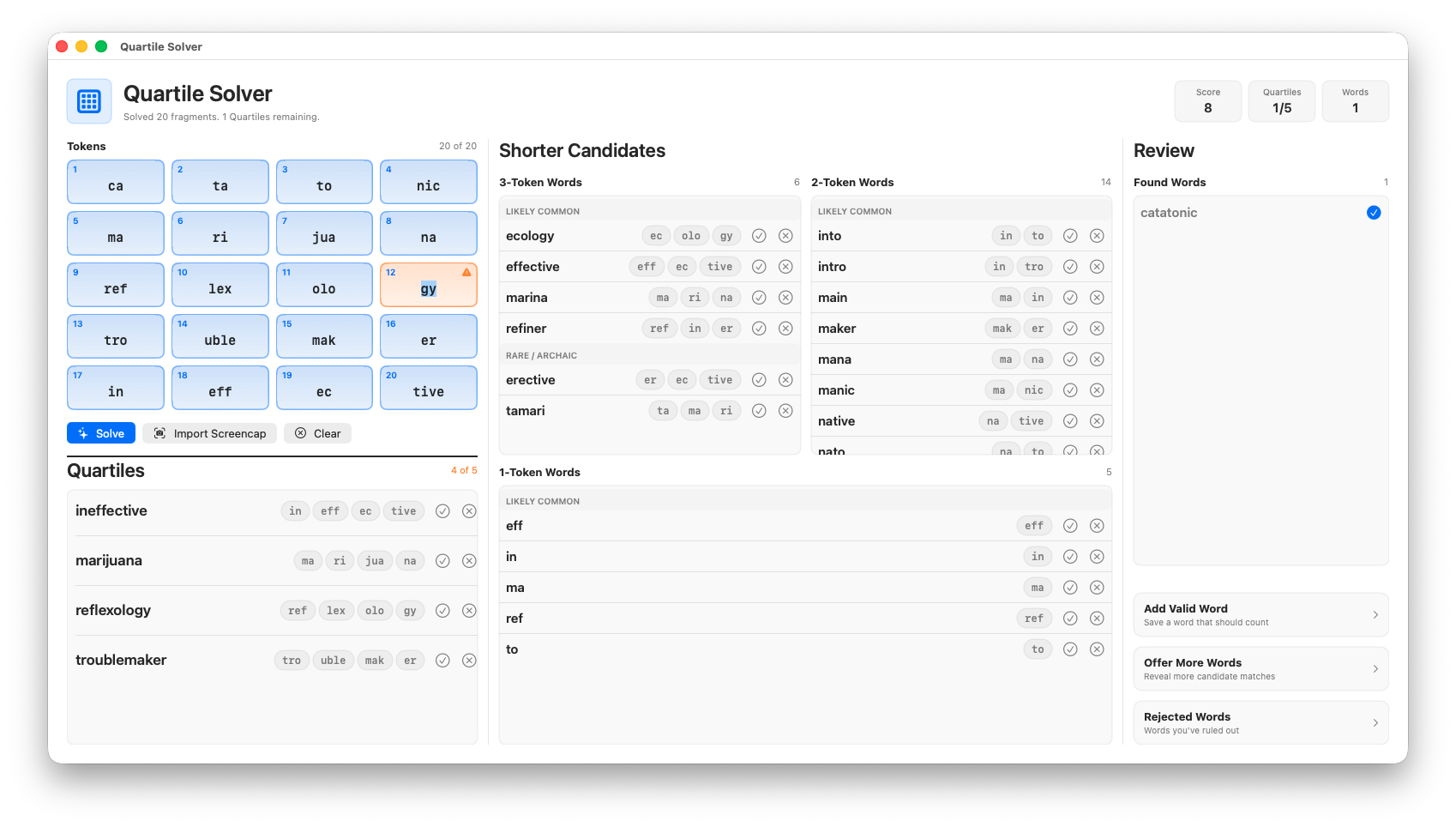
Task: Click the 'olo' chip in the ecology row
Action: tap(691, 236)
